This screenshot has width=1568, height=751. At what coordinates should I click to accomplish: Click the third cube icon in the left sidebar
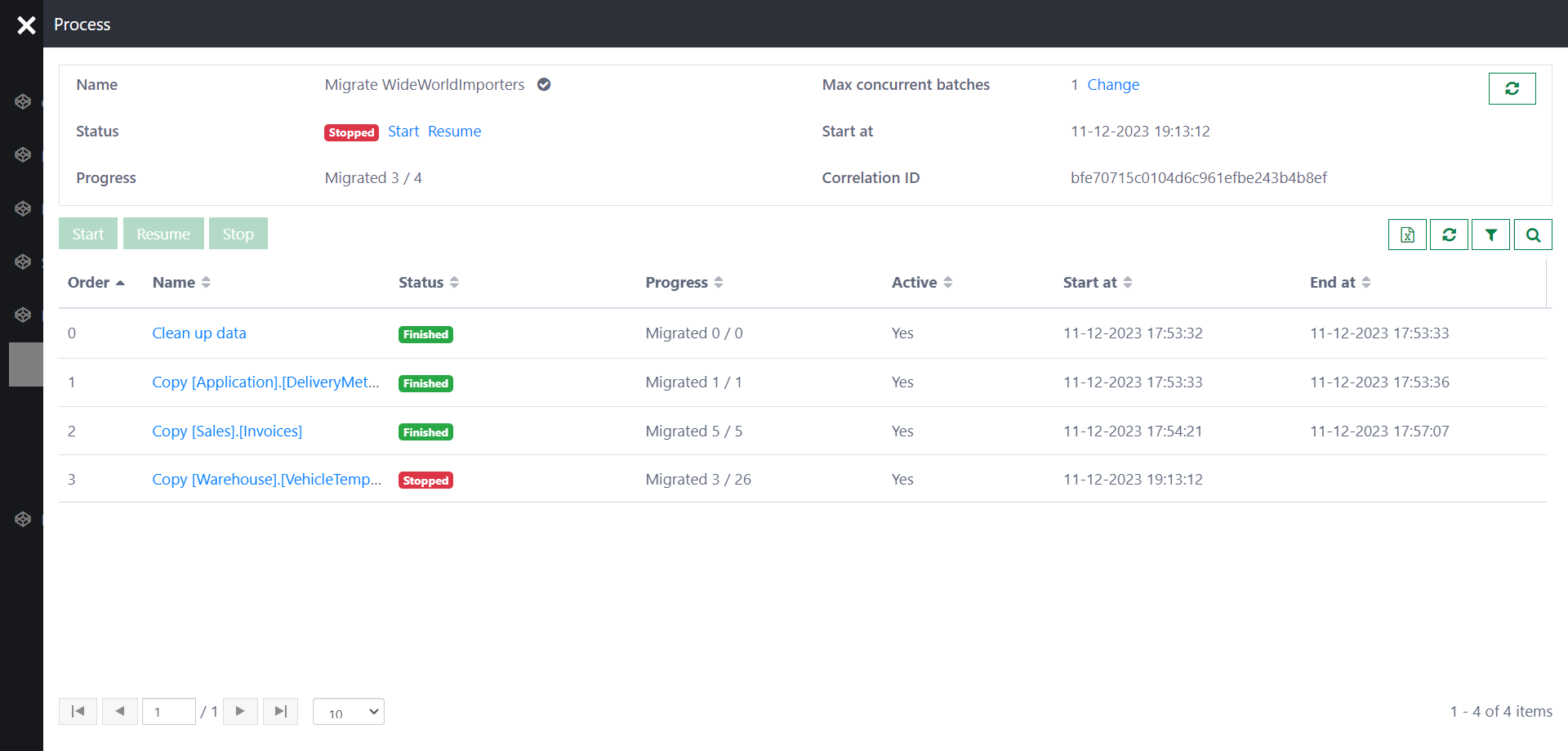point(23,208)
